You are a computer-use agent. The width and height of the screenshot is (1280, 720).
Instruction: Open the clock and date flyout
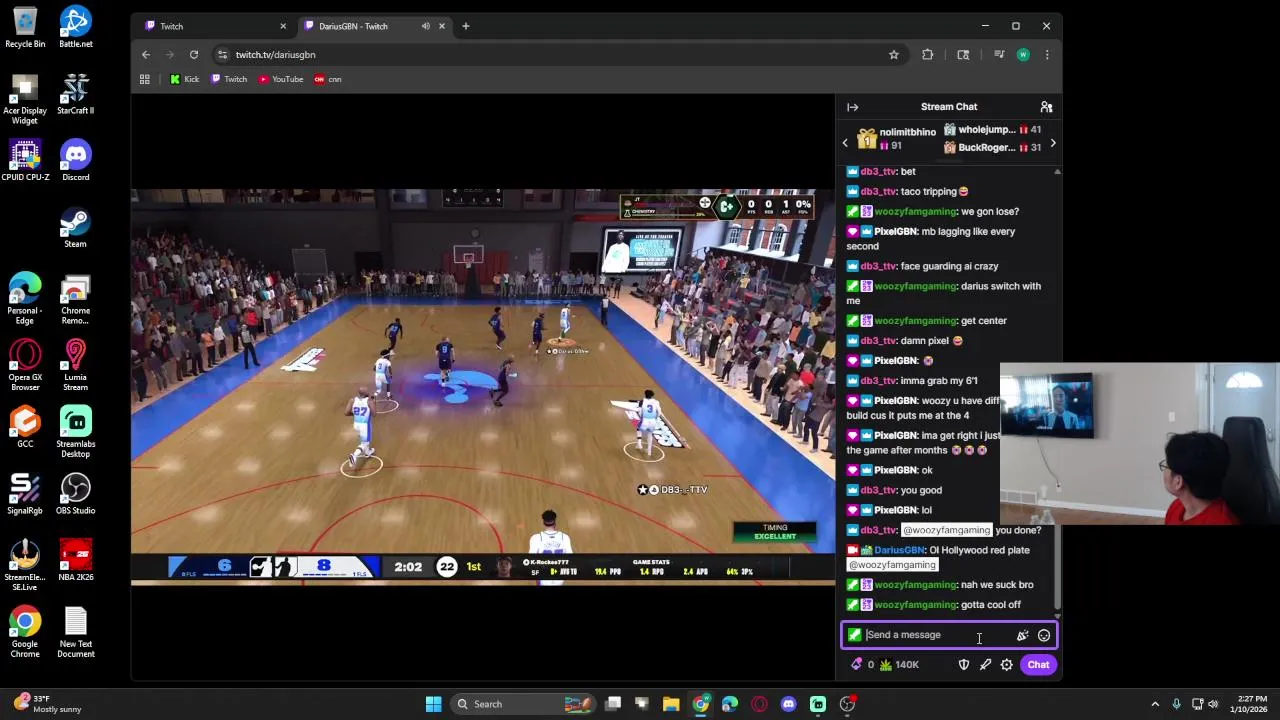tap(1250, 704)
